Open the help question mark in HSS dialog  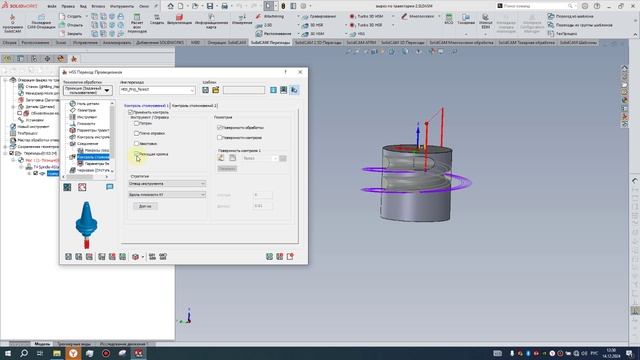tap(285, 72)
